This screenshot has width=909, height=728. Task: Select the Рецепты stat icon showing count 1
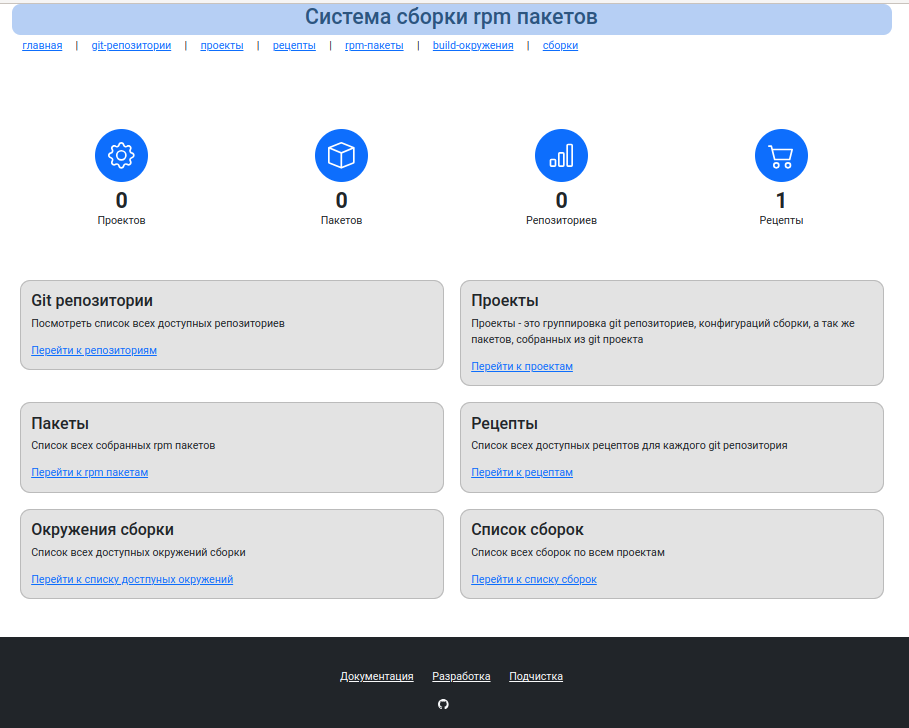pyautogui.click(x=781, y=155)
